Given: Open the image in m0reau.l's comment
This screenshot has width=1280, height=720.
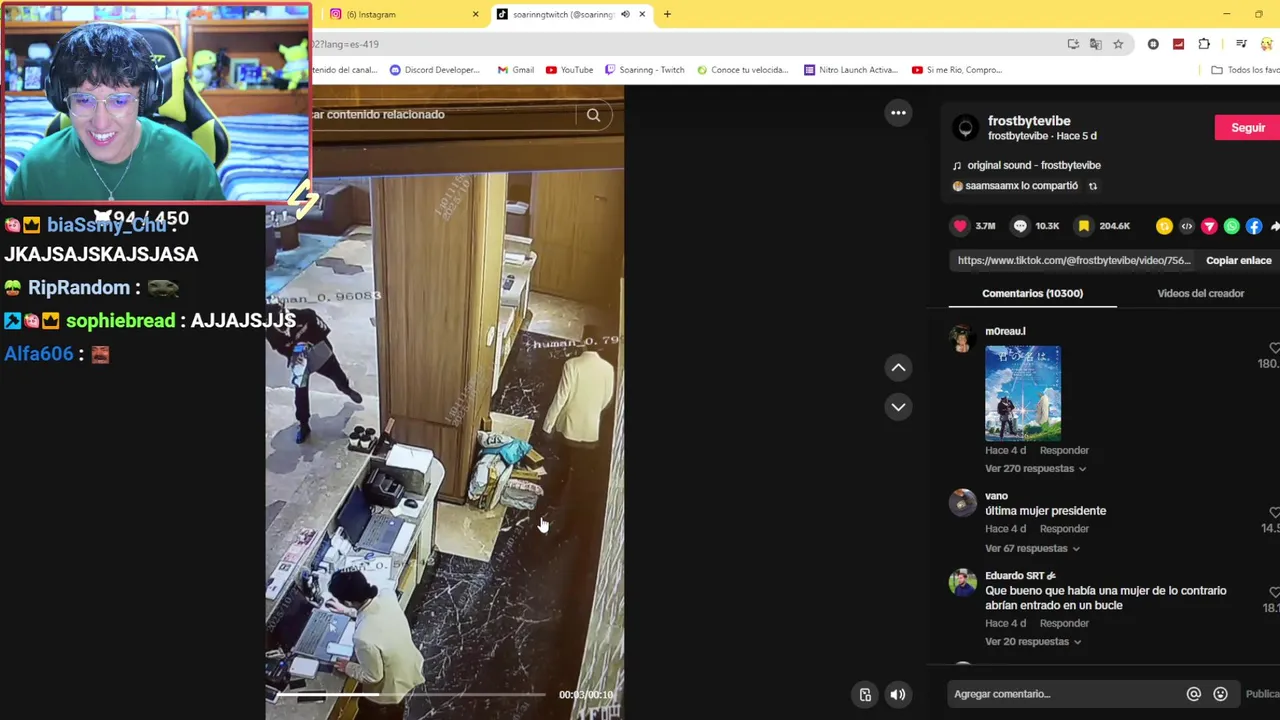Looking at the screenshot, I should (x=1023, y=394).
